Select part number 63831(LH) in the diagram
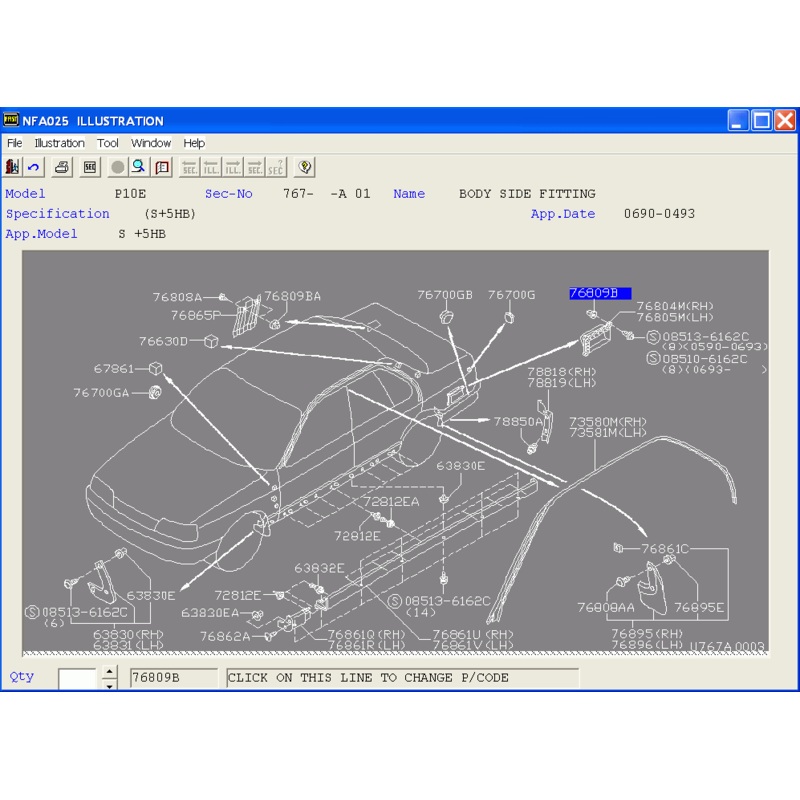 [128, 645]
